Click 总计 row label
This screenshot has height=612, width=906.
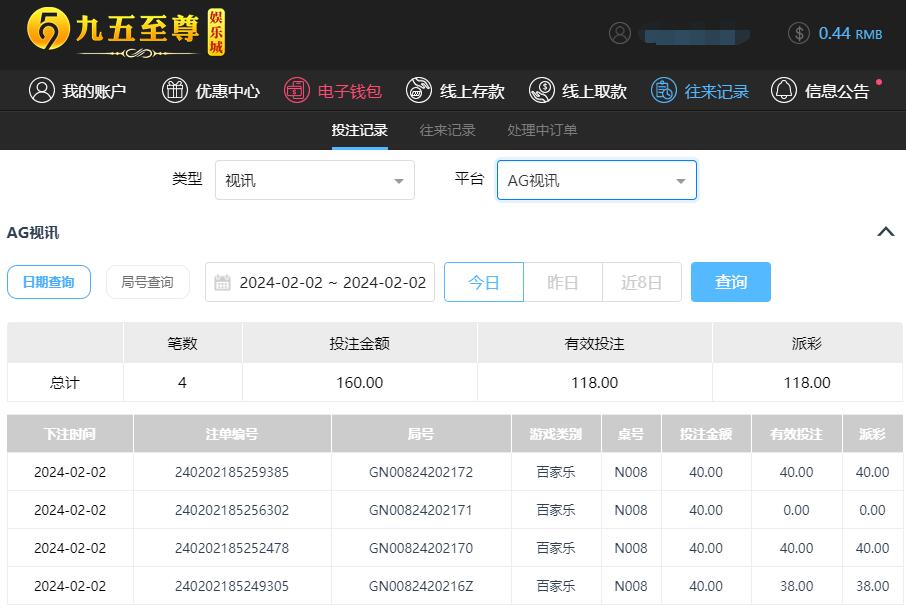(64, 383)
